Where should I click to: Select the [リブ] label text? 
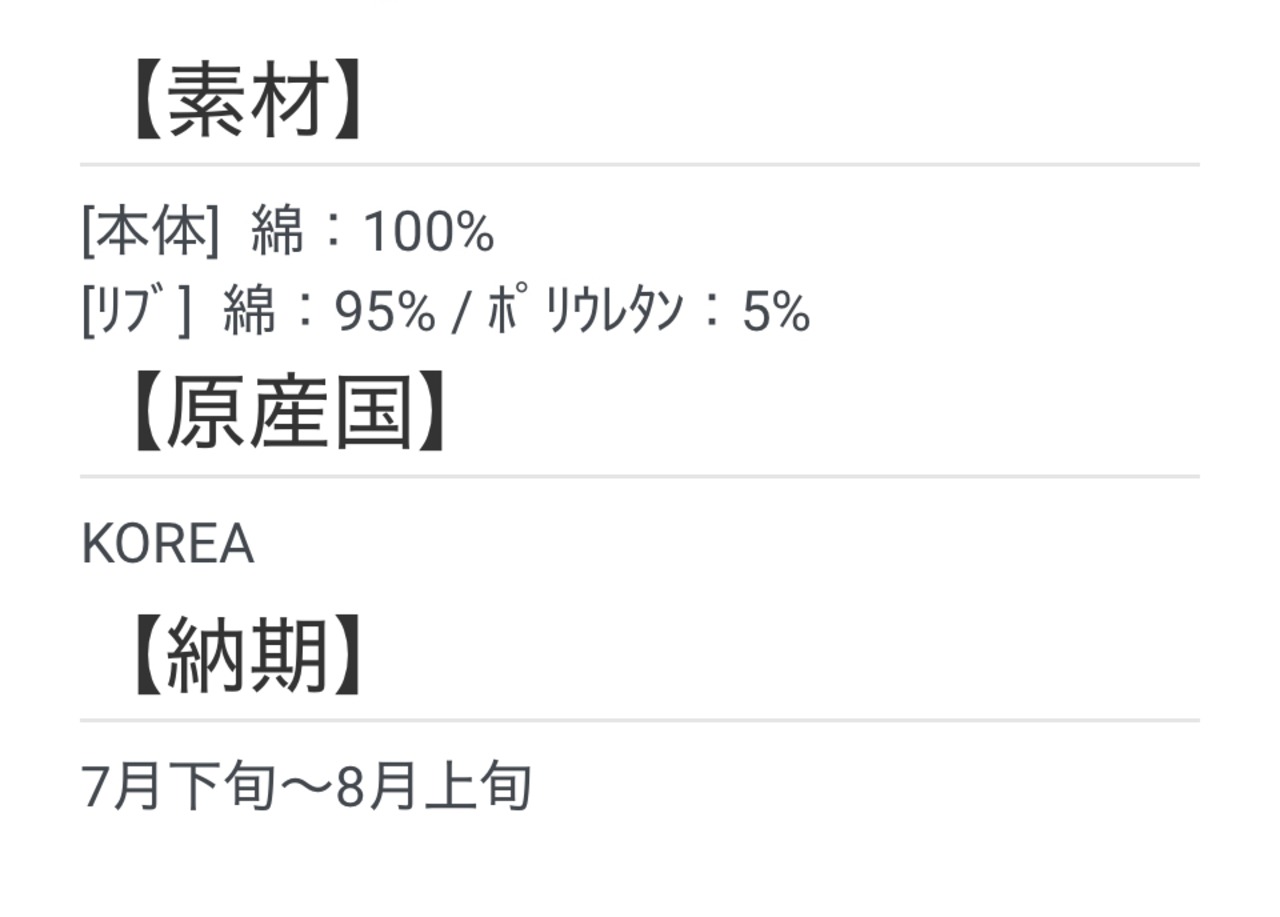pyautogui.click(x=135, y=311)
